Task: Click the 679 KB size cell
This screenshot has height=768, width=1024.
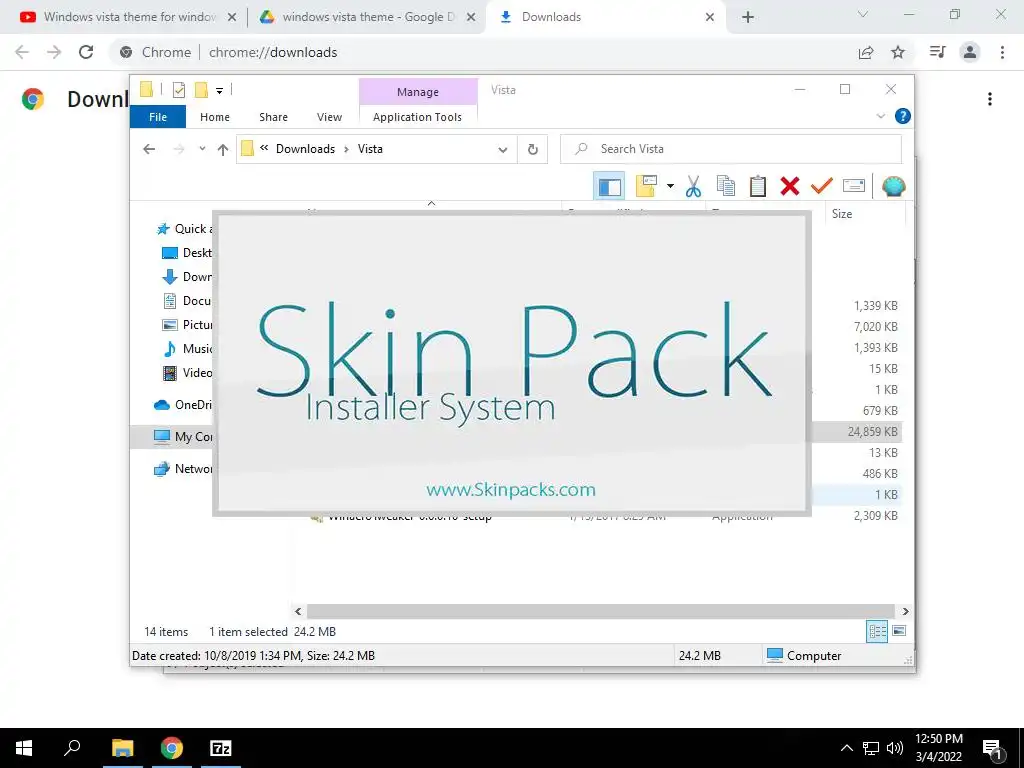Action: [880, 411]
